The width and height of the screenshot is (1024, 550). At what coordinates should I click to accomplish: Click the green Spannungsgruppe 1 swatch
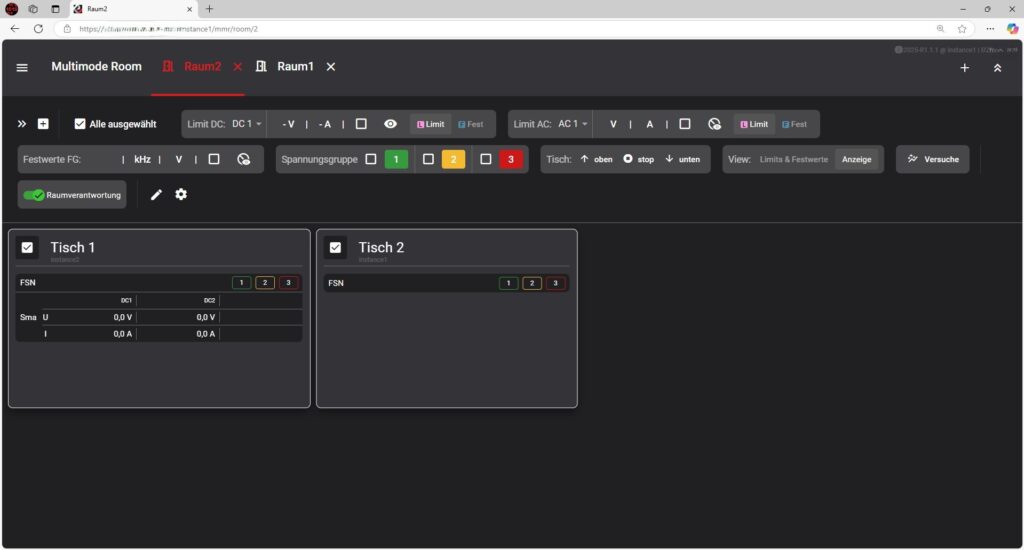point(396,159)
